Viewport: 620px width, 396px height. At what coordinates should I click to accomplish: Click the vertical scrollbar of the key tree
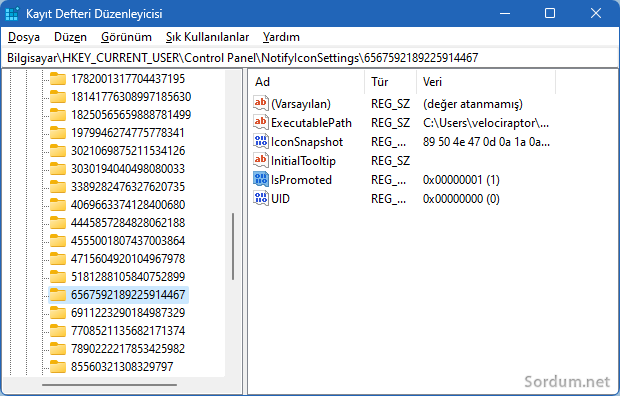(x=233, y=246)
